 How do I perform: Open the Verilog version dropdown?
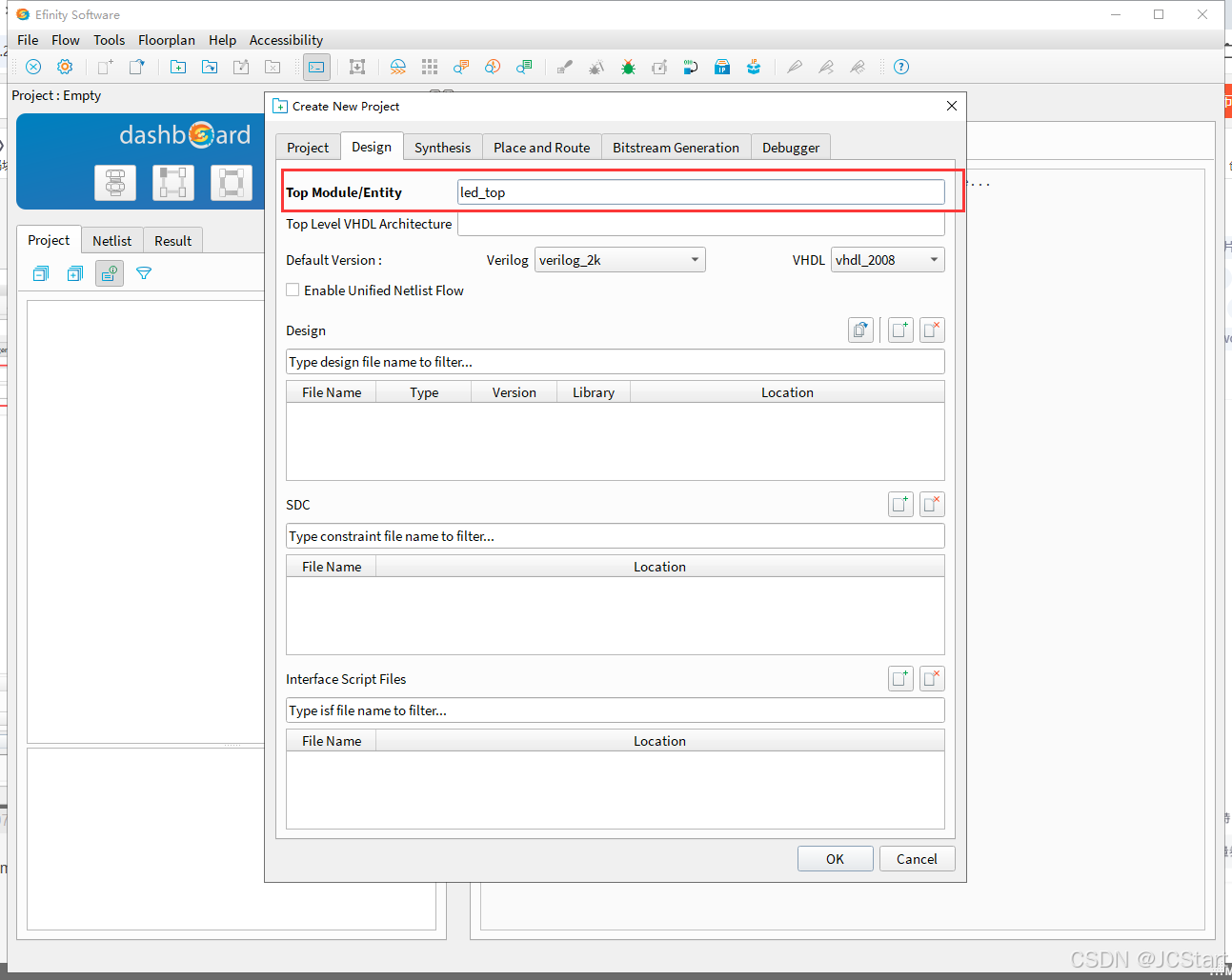point(620,260)
